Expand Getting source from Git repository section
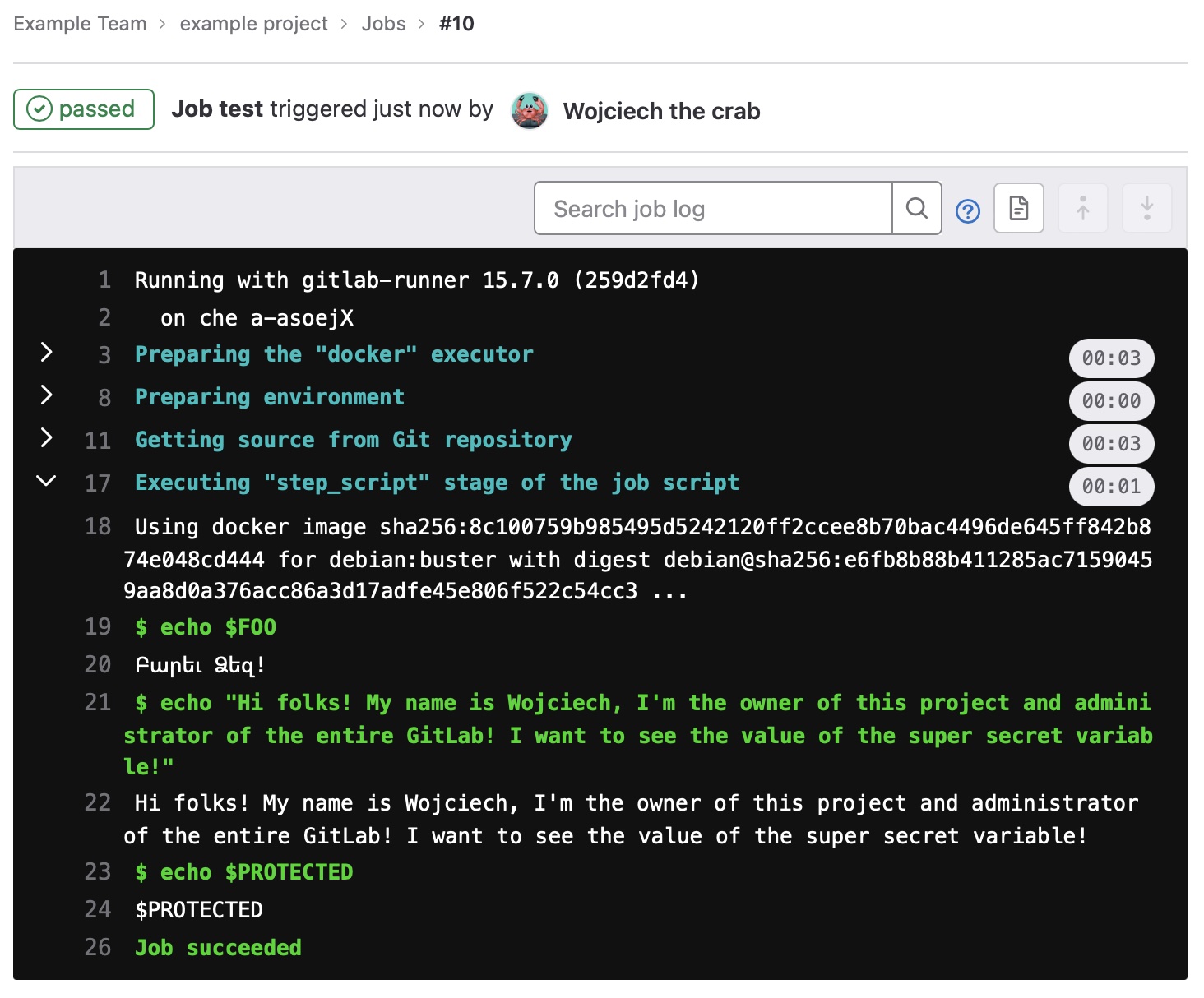 tap(47, 438)
